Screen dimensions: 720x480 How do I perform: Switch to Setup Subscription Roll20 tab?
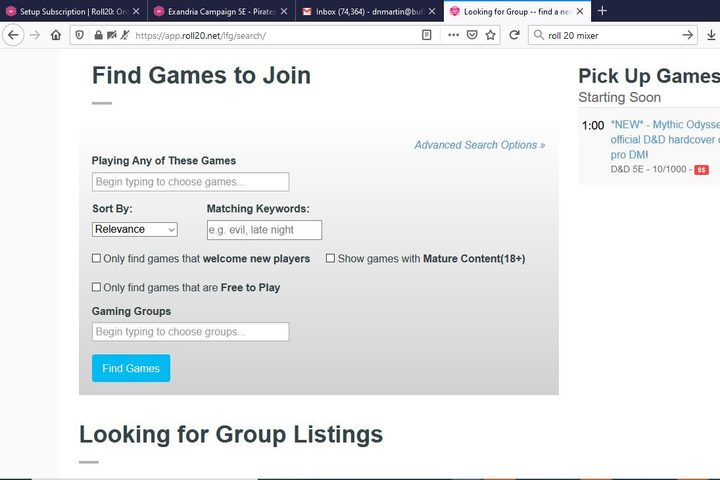[x=73, y=11]
